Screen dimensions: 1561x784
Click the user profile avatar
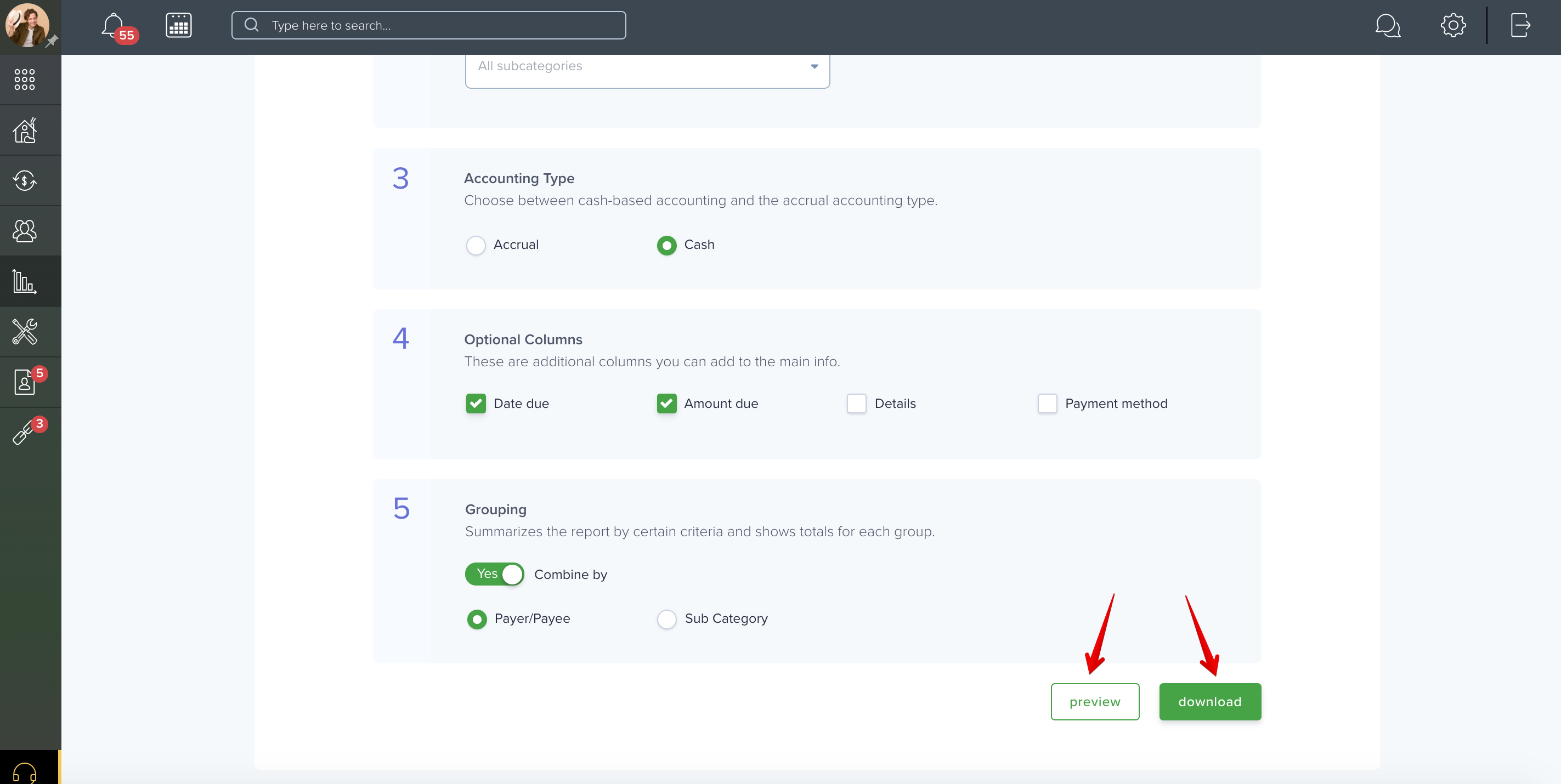[27, 25]
